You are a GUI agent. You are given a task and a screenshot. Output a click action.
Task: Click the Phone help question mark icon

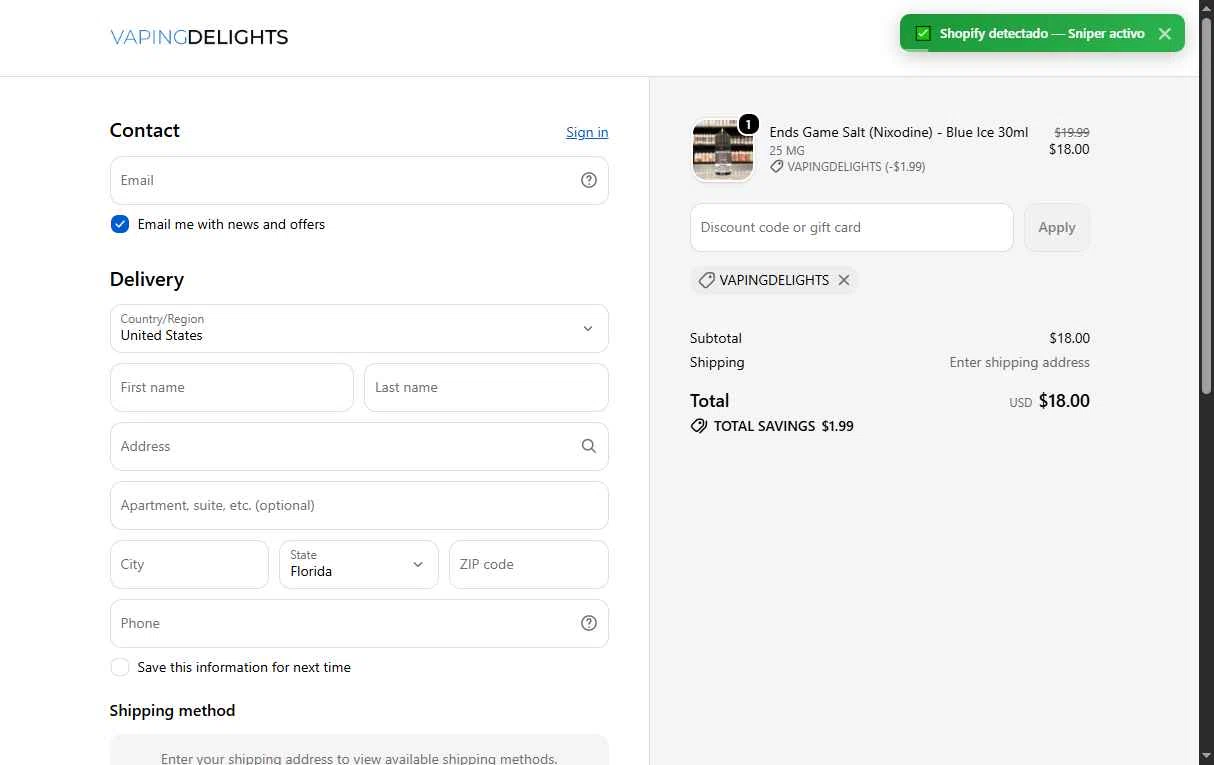click(x=589, y=623)
